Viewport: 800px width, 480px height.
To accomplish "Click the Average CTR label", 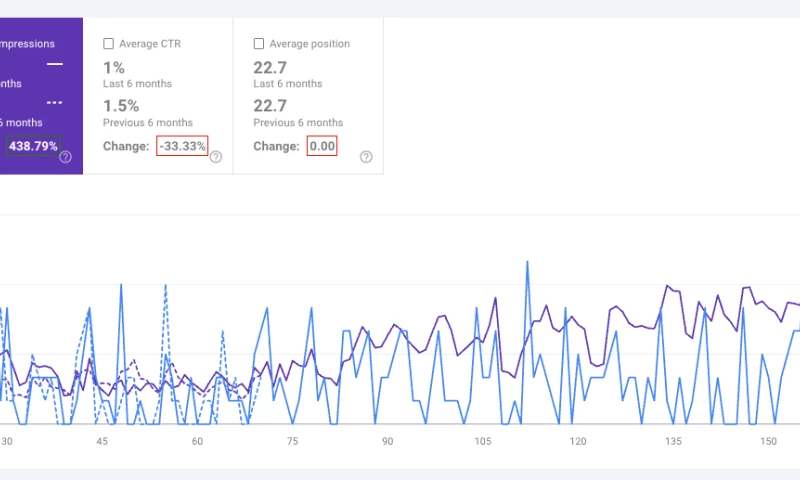I will (x=150, y=44).
